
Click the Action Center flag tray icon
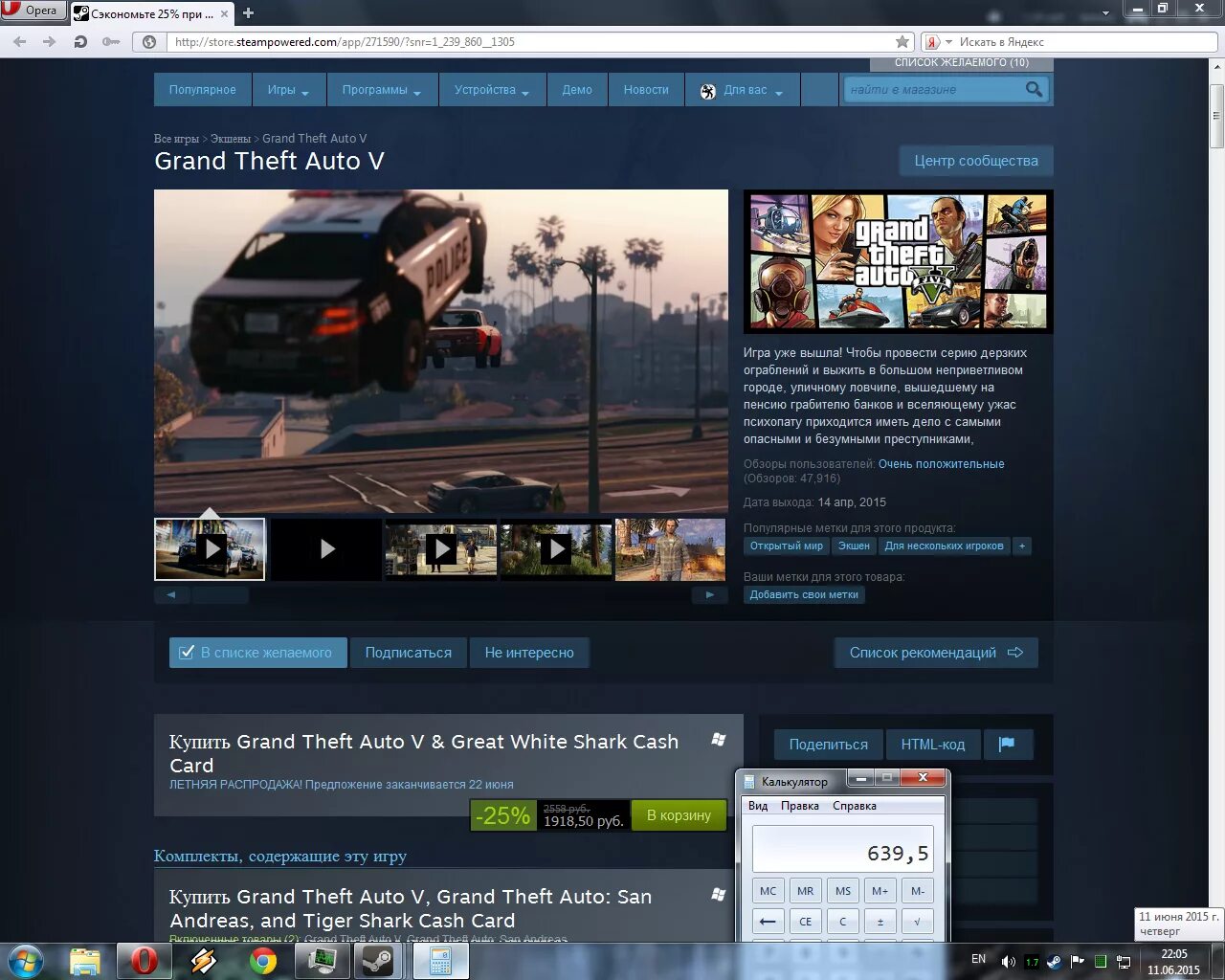[1078, 961]
